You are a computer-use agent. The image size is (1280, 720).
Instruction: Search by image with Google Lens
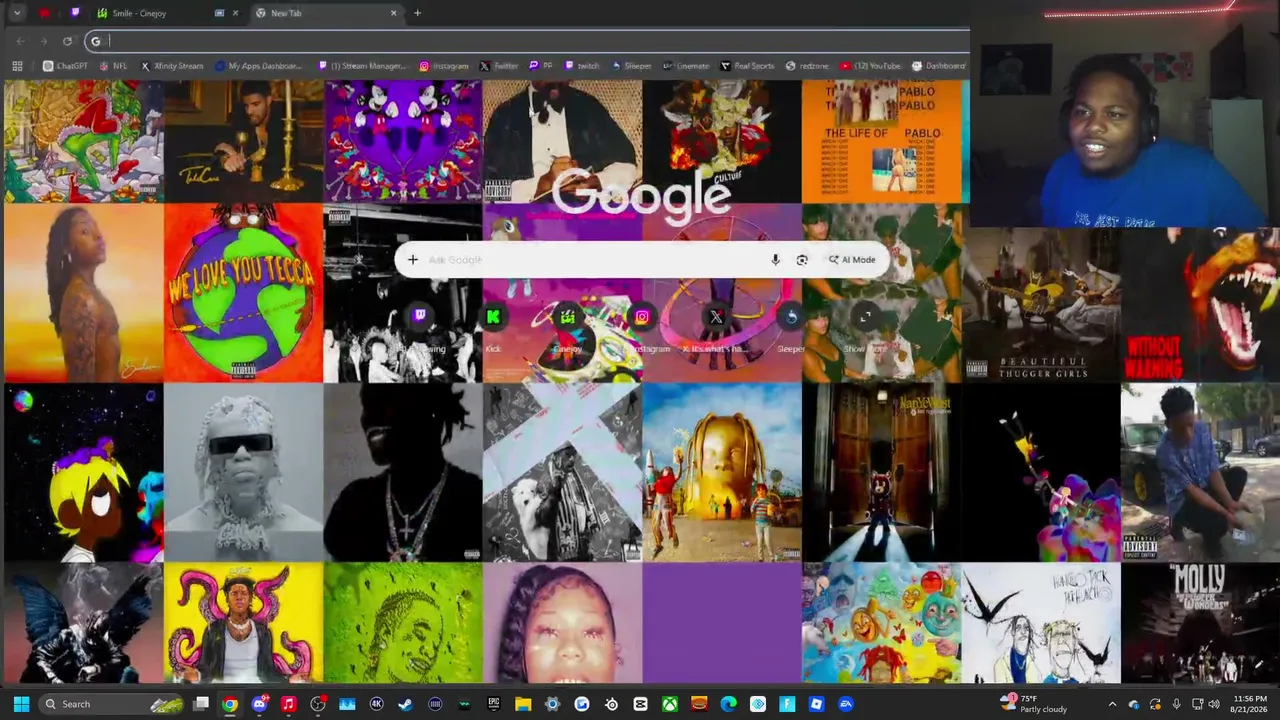coord(802,260)
